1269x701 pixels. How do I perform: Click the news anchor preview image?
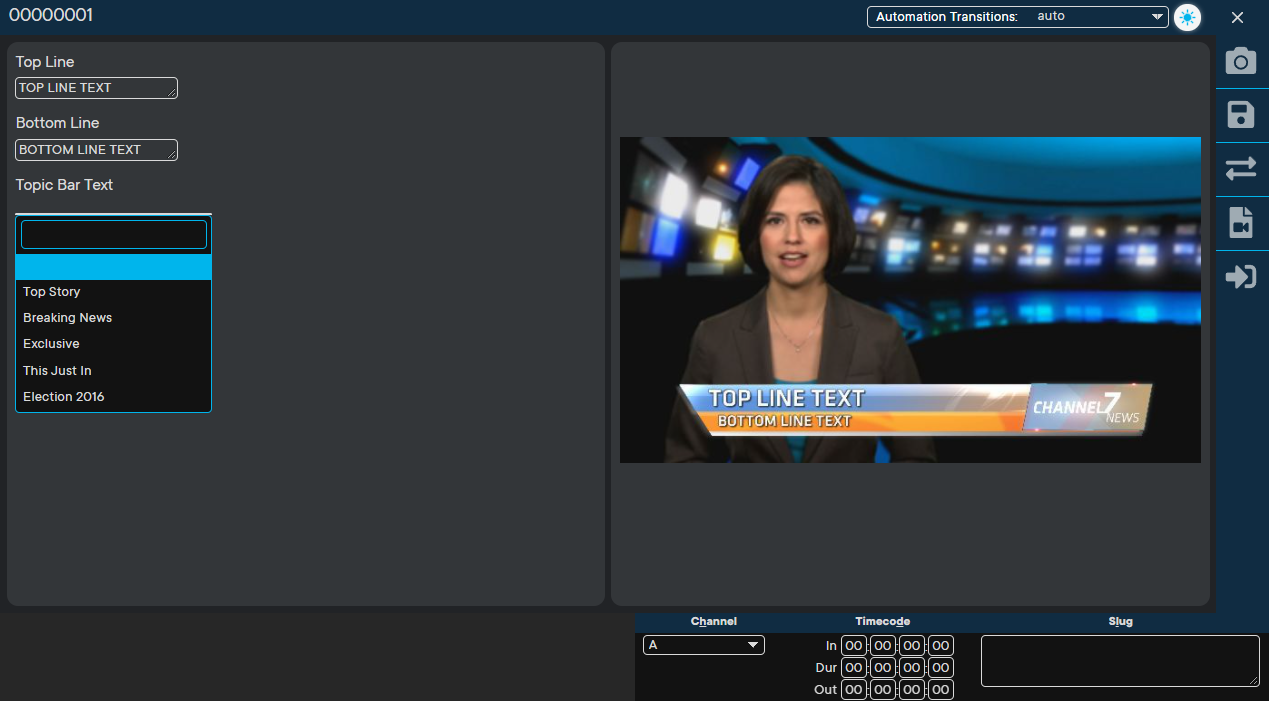click(909, 299)
